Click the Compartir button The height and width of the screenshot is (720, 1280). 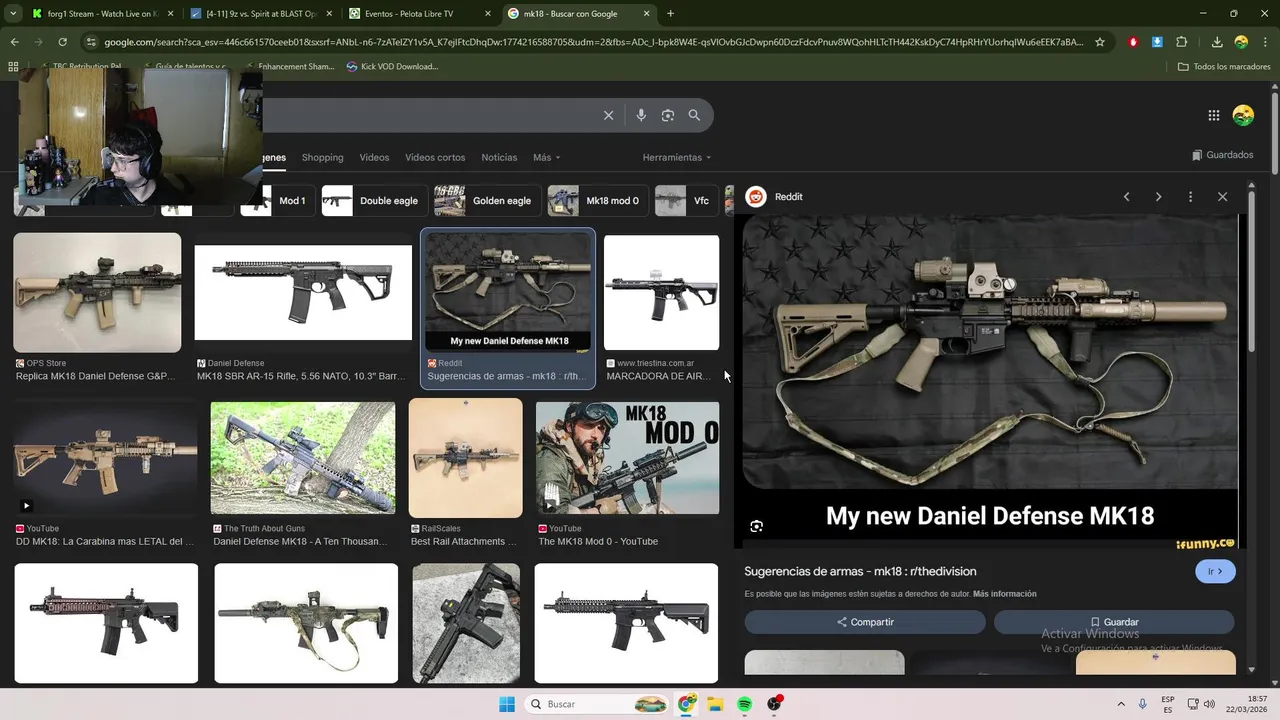coord(865,622)
